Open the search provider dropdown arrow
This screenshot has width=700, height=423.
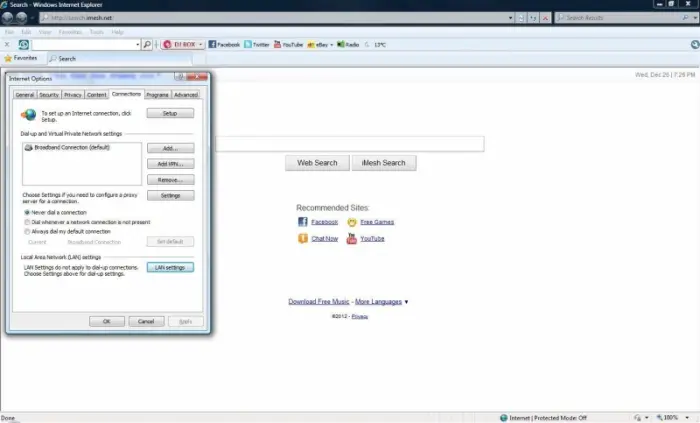tap(695, 18)
